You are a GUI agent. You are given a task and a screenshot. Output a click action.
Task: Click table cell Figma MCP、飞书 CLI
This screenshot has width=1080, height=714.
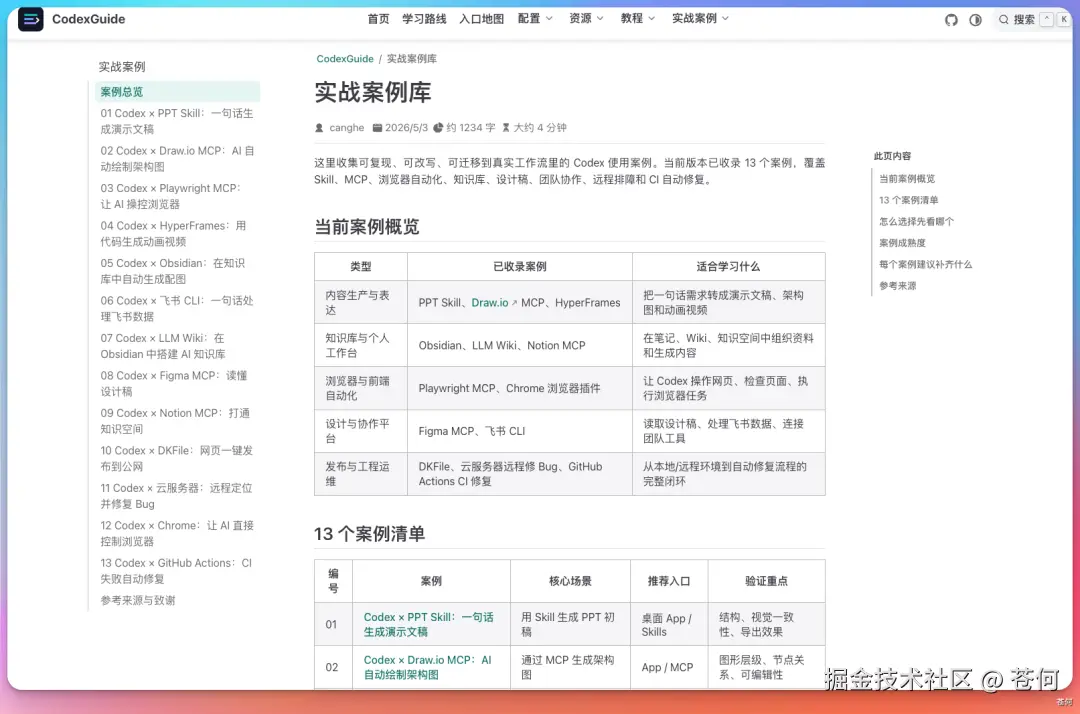[520, 431]
